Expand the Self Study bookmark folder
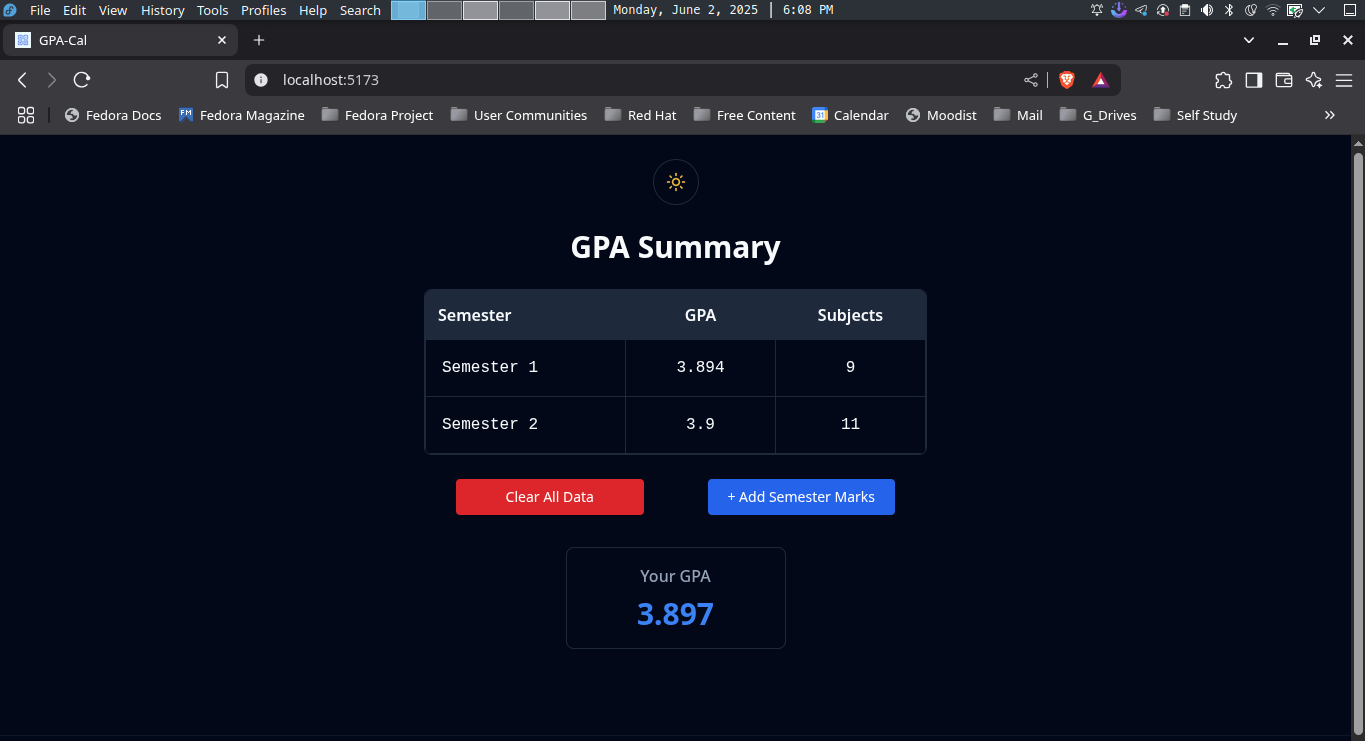This screenshot has width=1365, height=741. (x=1195, y=115)
